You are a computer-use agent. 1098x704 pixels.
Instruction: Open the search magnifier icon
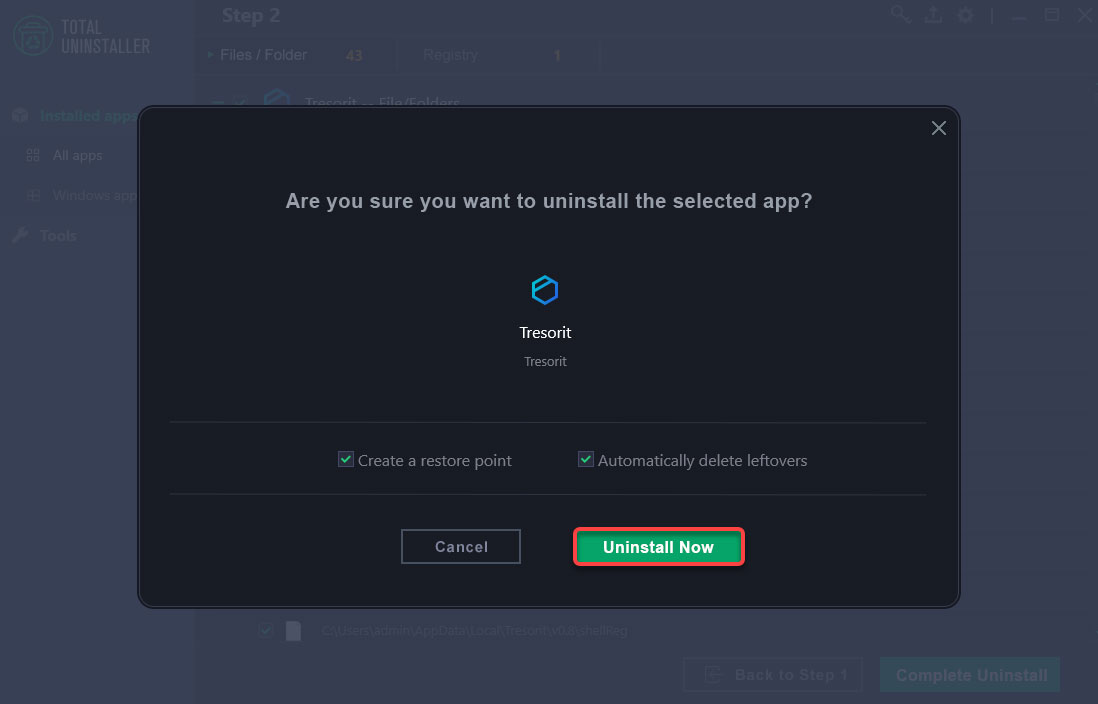click(901, 15)
